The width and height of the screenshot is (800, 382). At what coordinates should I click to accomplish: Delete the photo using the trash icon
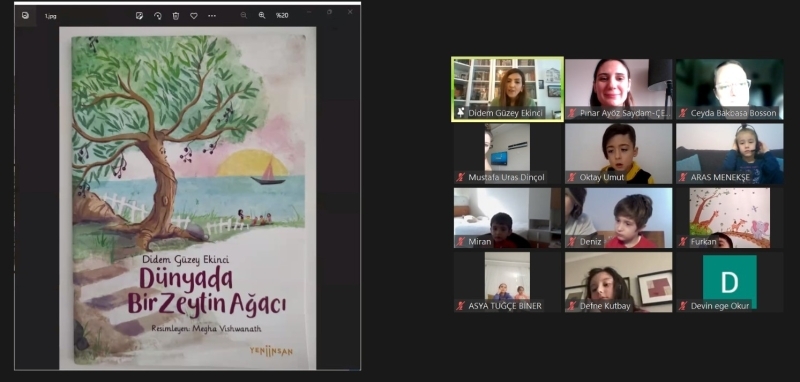(176, 16)
